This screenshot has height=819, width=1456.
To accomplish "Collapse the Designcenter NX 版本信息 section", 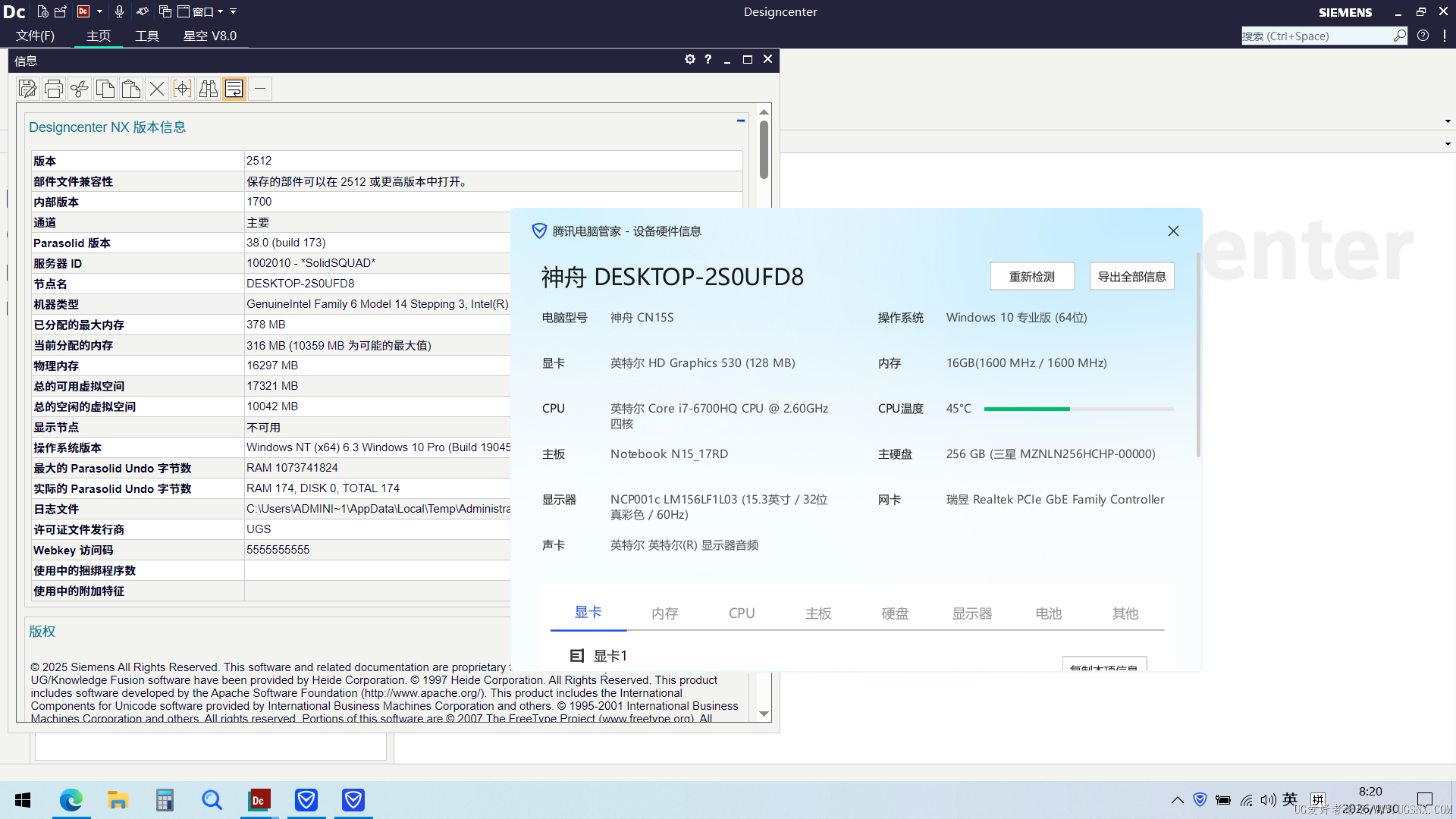I will coord(741,121).
